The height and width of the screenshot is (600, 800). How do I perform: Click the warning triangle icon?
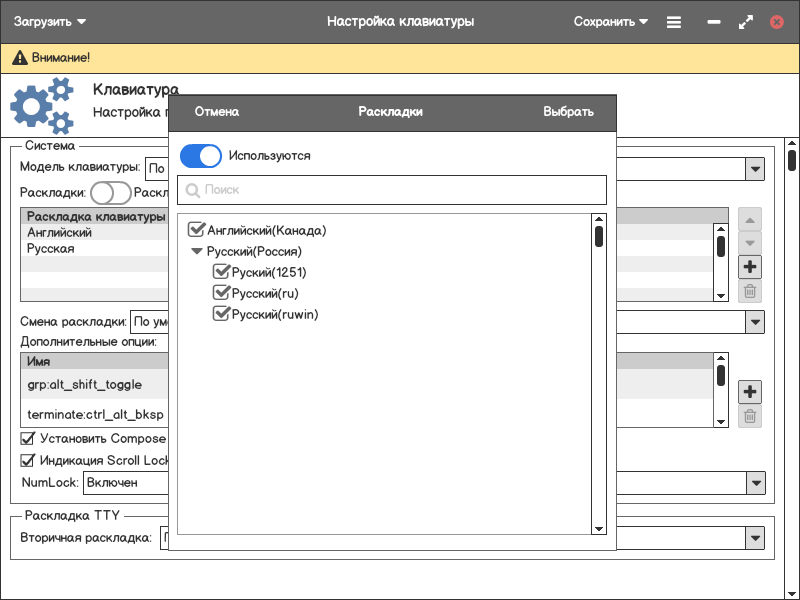[x=19, y=59]
